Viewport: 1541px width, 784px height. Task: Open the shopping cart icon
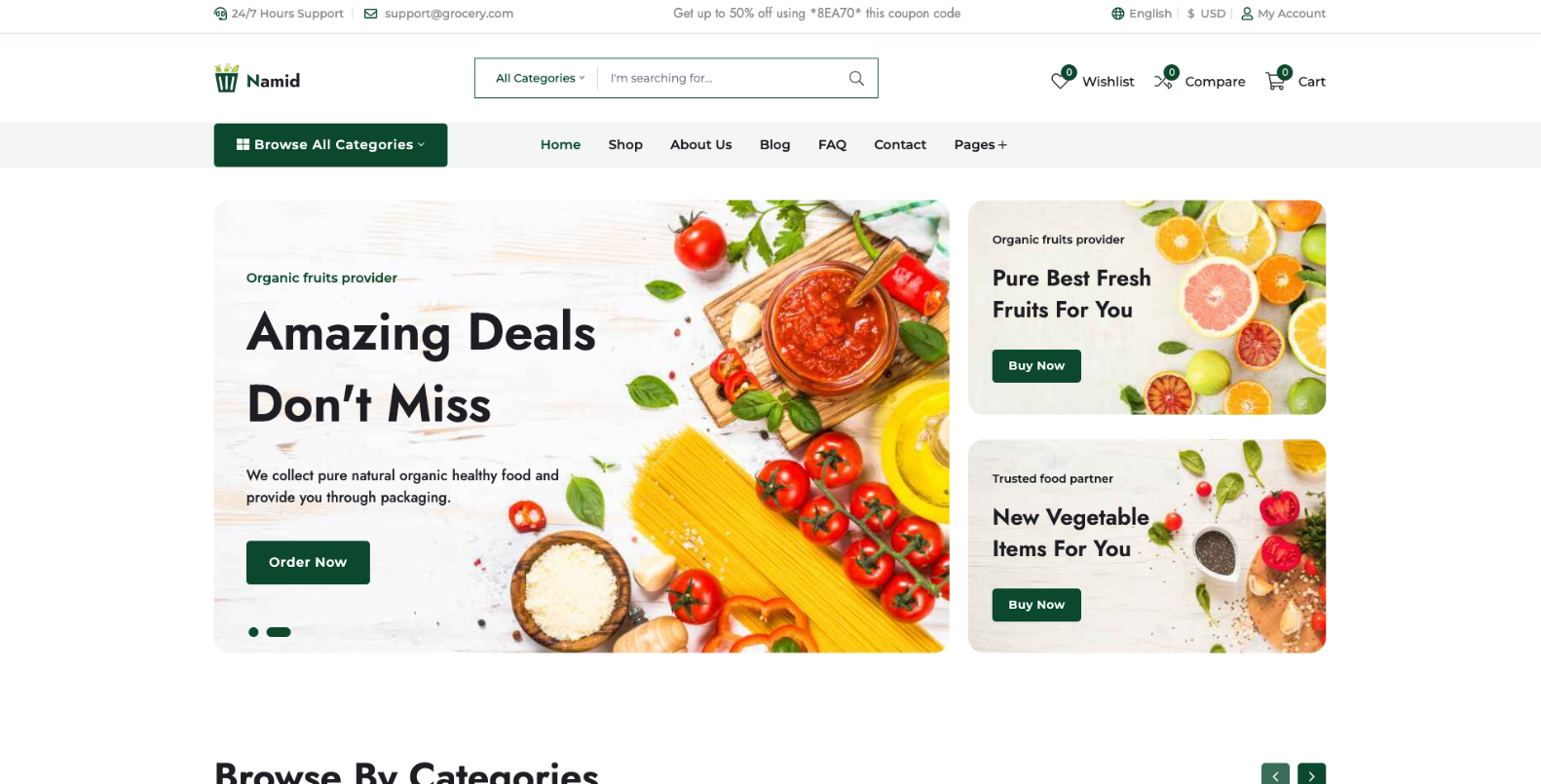(x=1275, y=81)
